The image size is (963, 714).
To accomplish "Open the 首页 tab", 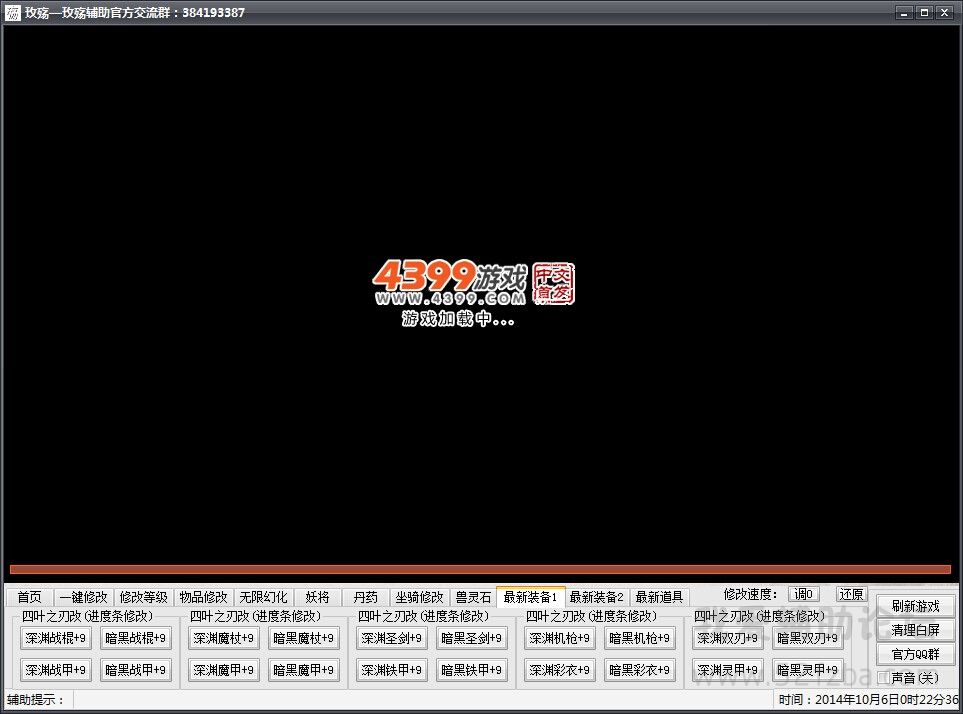I will tap(29, 597).
